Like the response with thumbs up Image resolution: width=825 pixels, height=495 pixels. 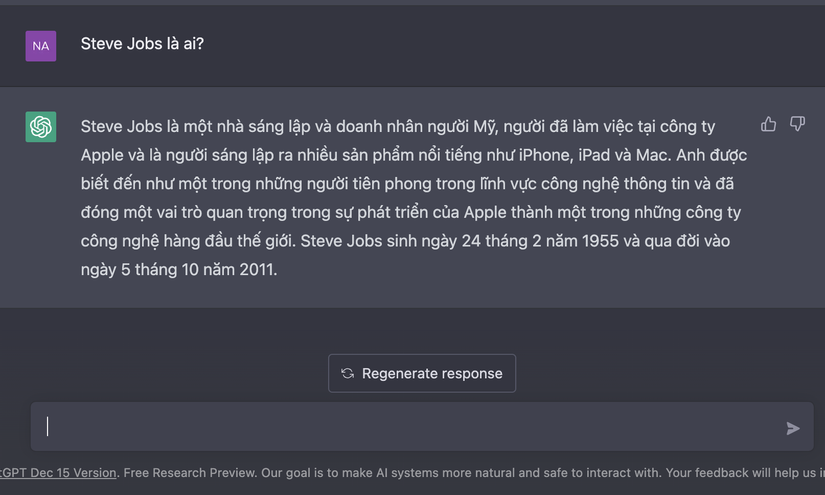[768, 124]
